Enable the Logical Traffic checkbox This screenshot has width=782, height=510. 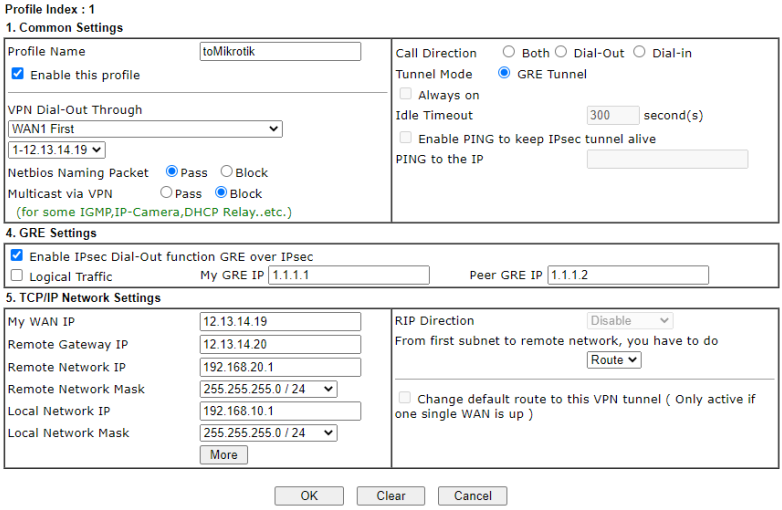tap(17, 276)
